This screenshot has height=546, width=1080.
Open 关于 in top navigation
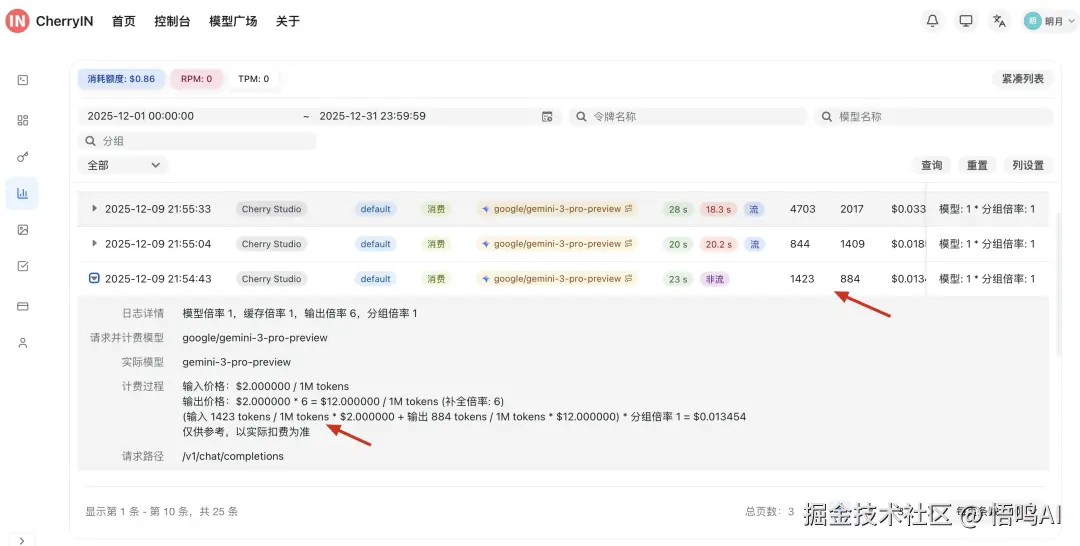(x=287, y=21)
